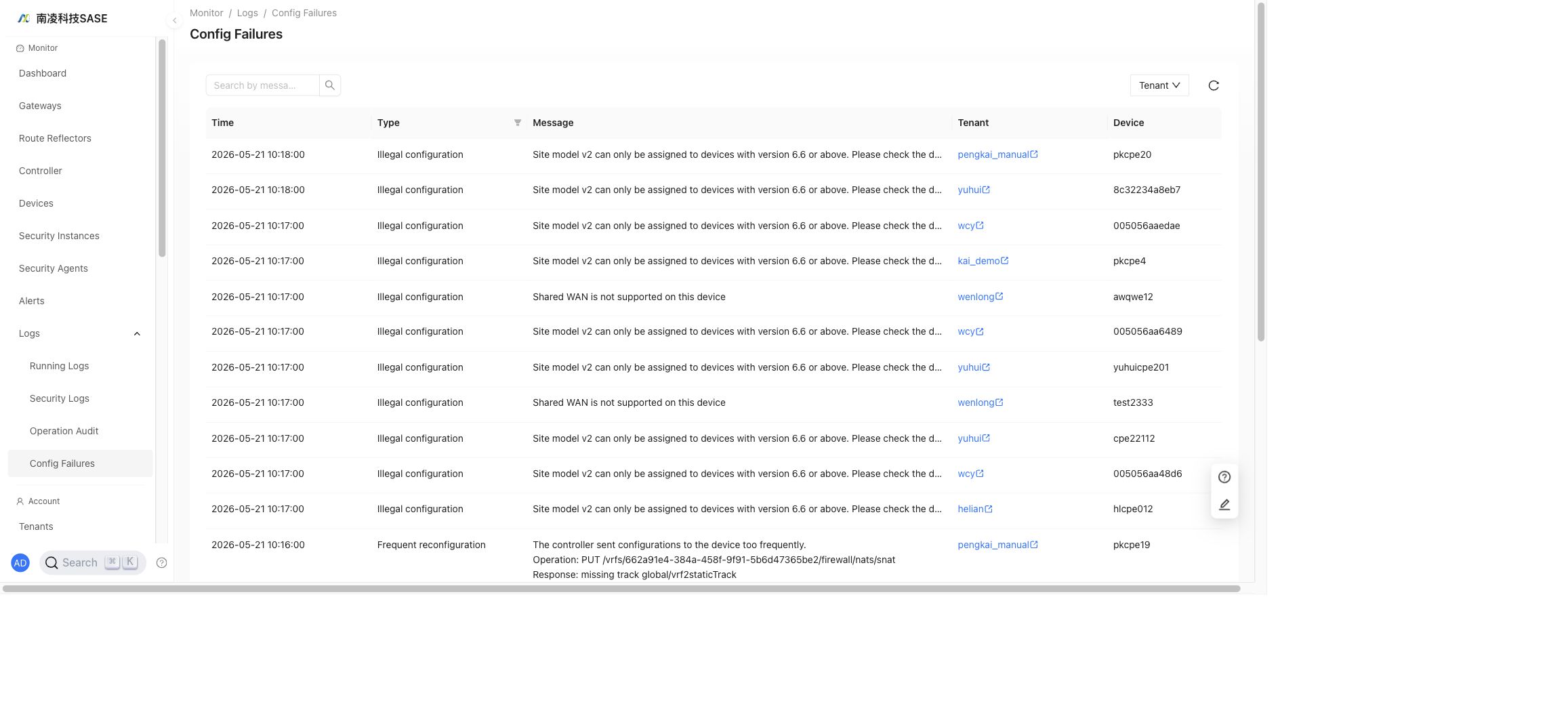Viewport: 1568px width, 727px height.
Task: Go to Security Agents
Action: click(54, 268)
